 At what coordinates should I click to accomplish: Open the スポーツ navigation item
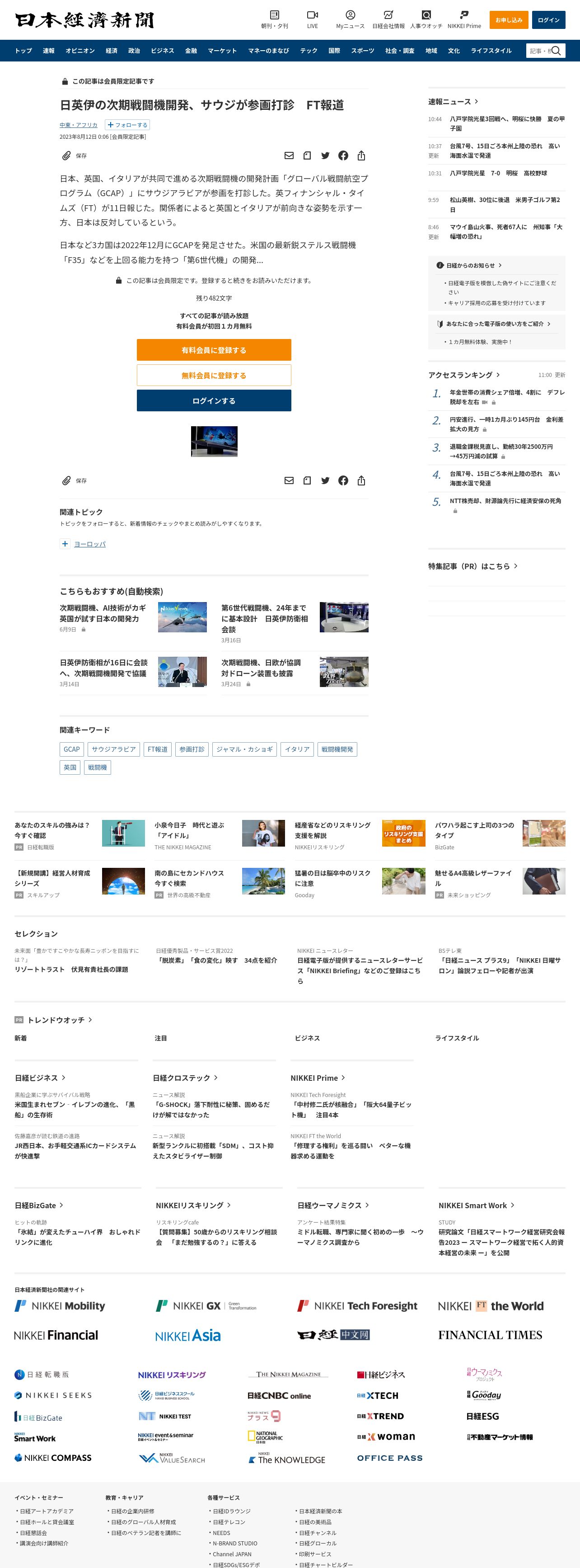(363, 51)
